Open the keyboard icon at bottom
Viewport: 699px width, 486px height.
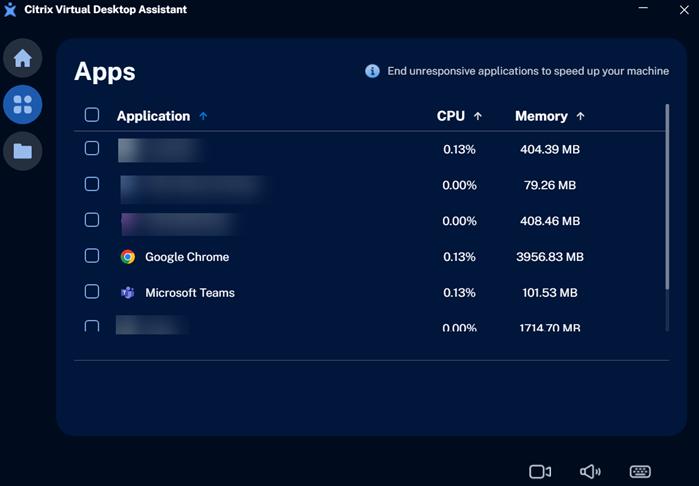point(640,471)
